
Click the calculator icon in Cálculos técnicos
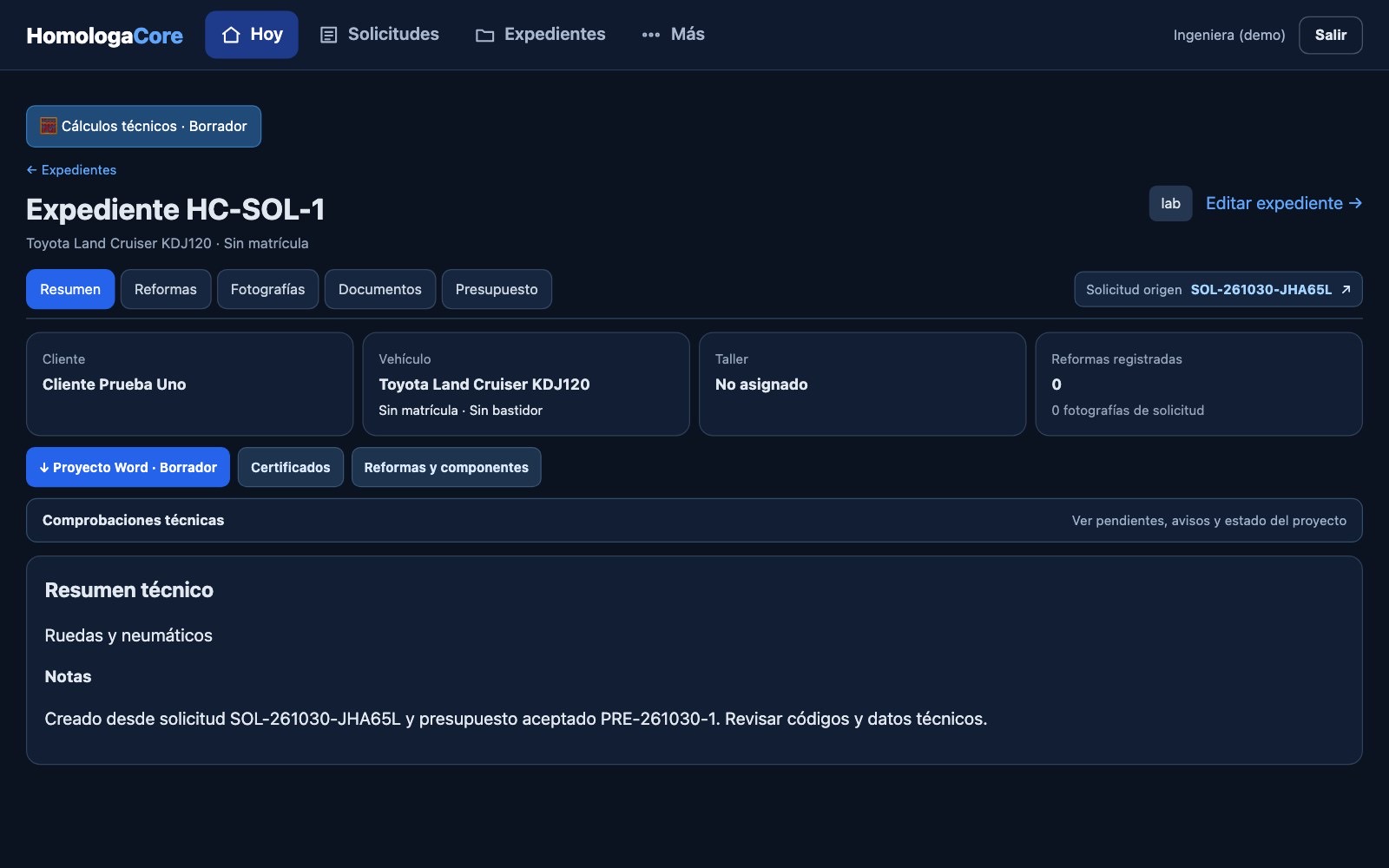point(49,126)
